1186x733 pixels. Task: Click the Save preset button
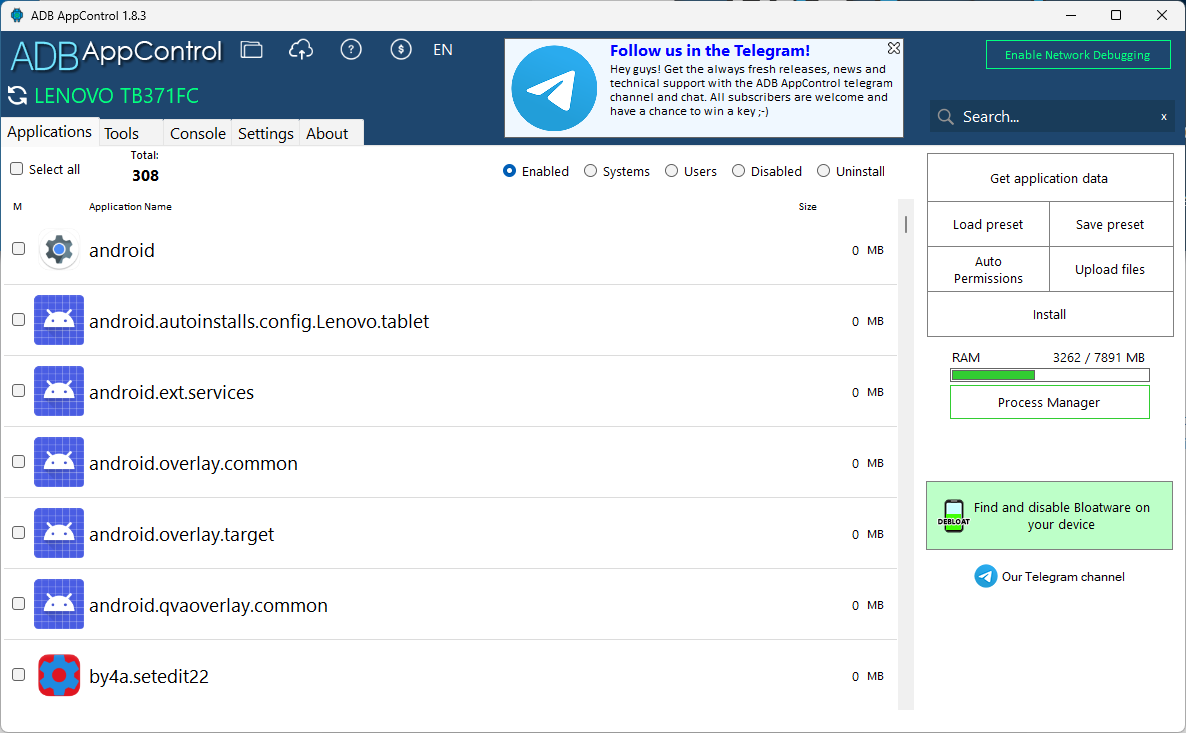(1110, 225)
